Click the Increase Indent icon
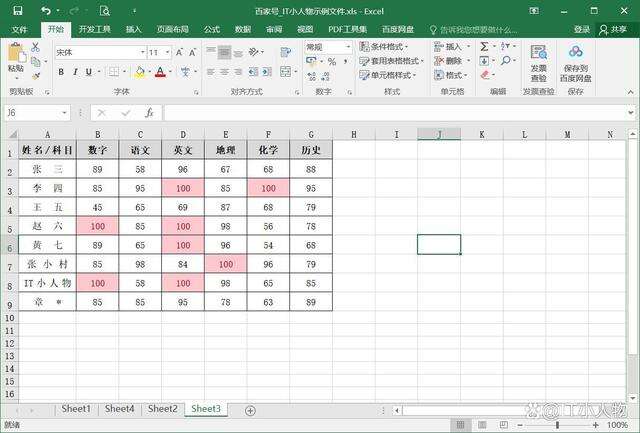 [267, 72]
